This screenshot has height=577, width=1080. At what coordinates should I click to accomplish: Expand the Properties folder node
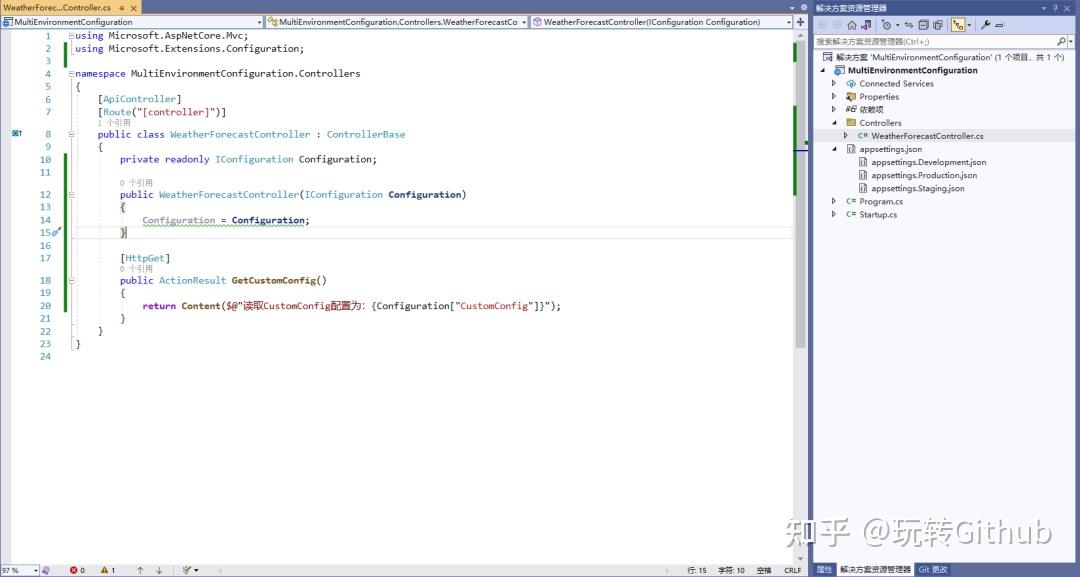(834, 96)
